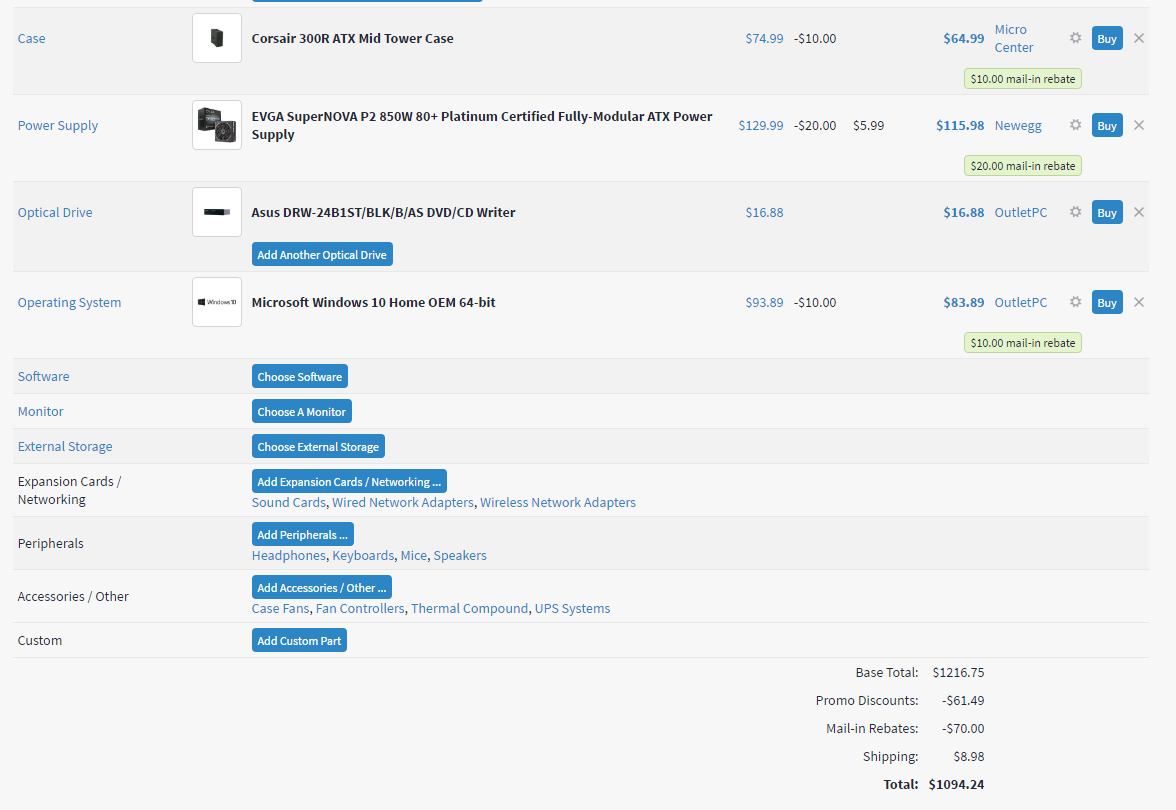
Task: Open settings gear for Windows 10 Home
Action: coord(1076,302)
